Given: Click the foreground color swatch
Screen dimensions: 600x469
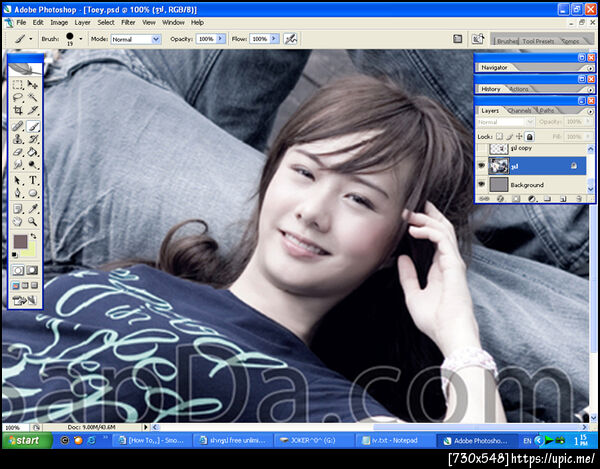Looking at the screenshot, I should tap(20, 242).
